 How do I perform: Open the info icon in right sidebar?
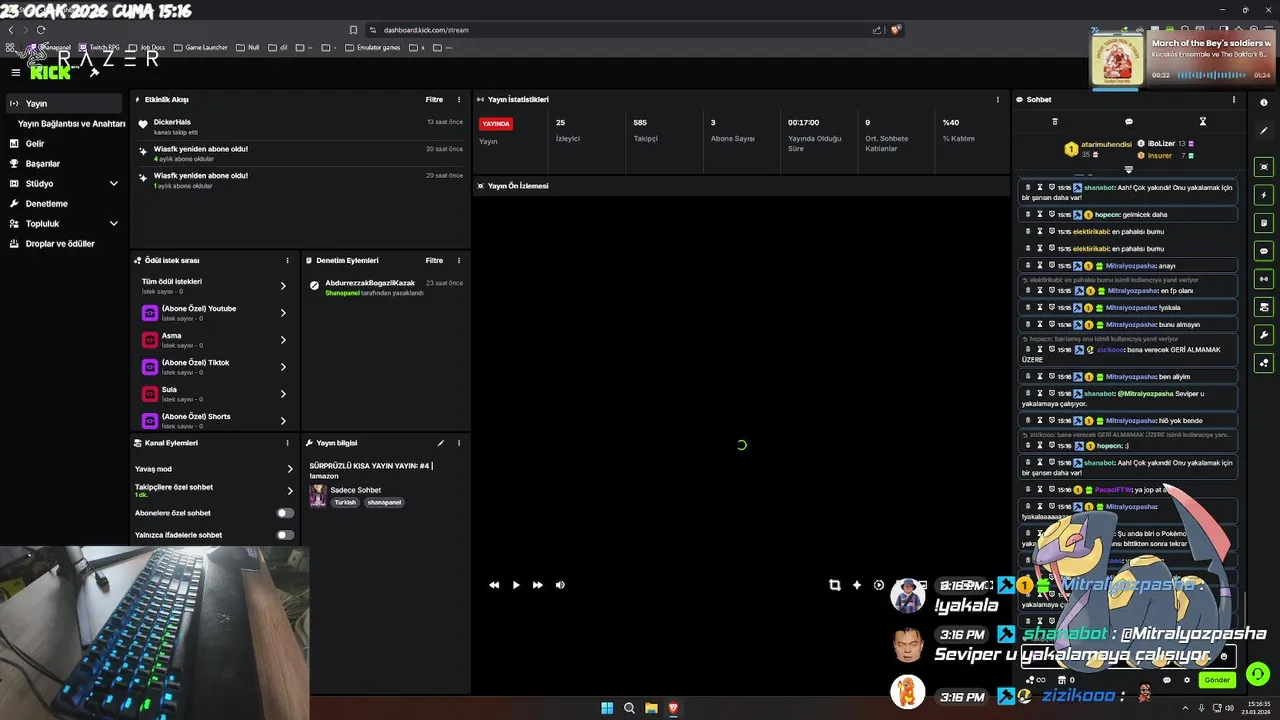(x=1264, y=103)
